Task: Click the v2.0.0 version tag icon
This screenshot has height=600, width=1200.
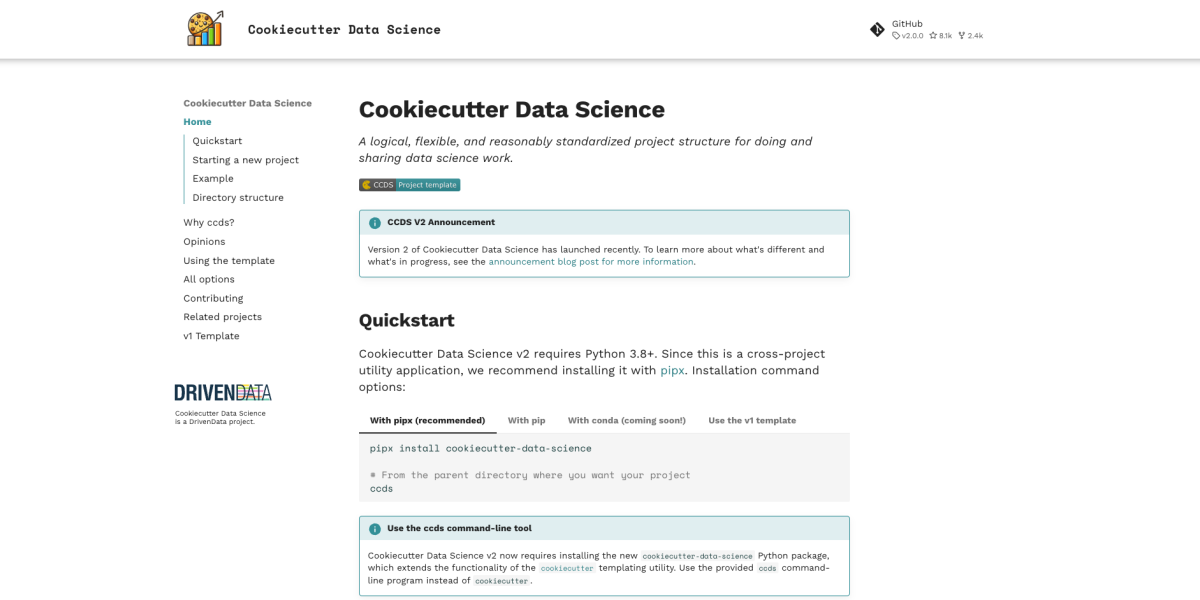Action: pyautogui.click(x=896, y=33)
